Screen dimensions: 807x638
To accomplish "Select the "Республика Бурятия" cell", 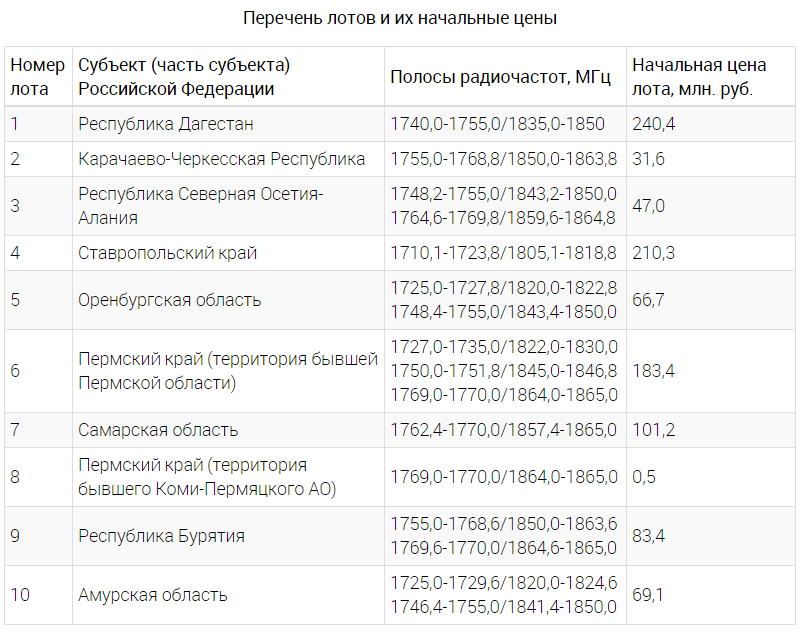I will coord(162,536).
